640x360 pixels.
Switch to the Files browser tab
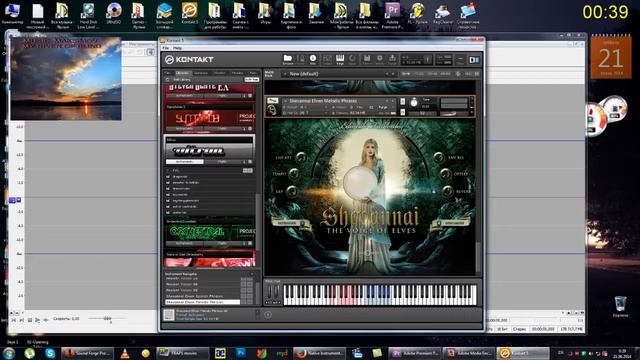pos(167,73)
